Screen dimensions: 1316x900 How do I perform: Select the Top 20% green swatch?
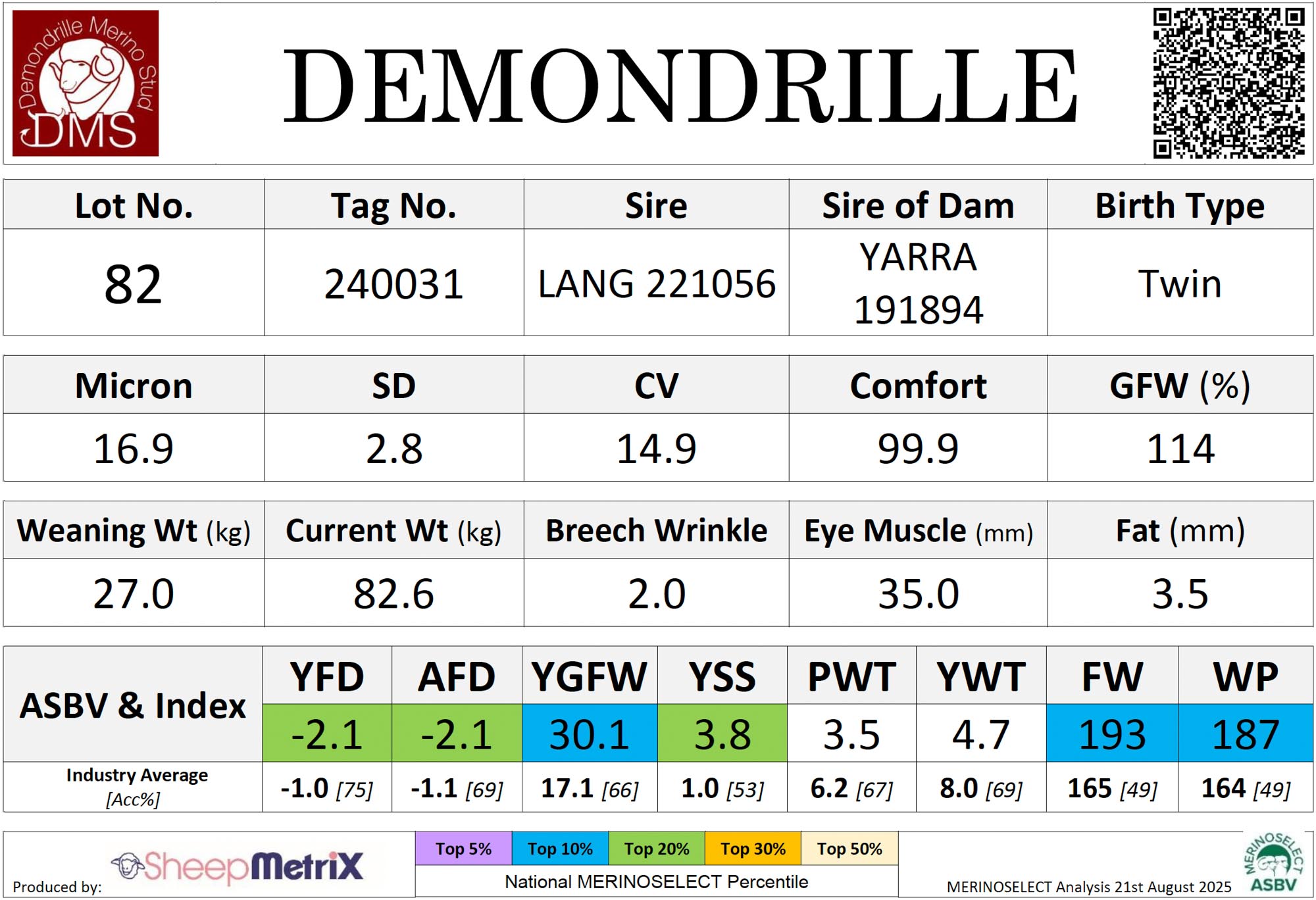[656, 849]
